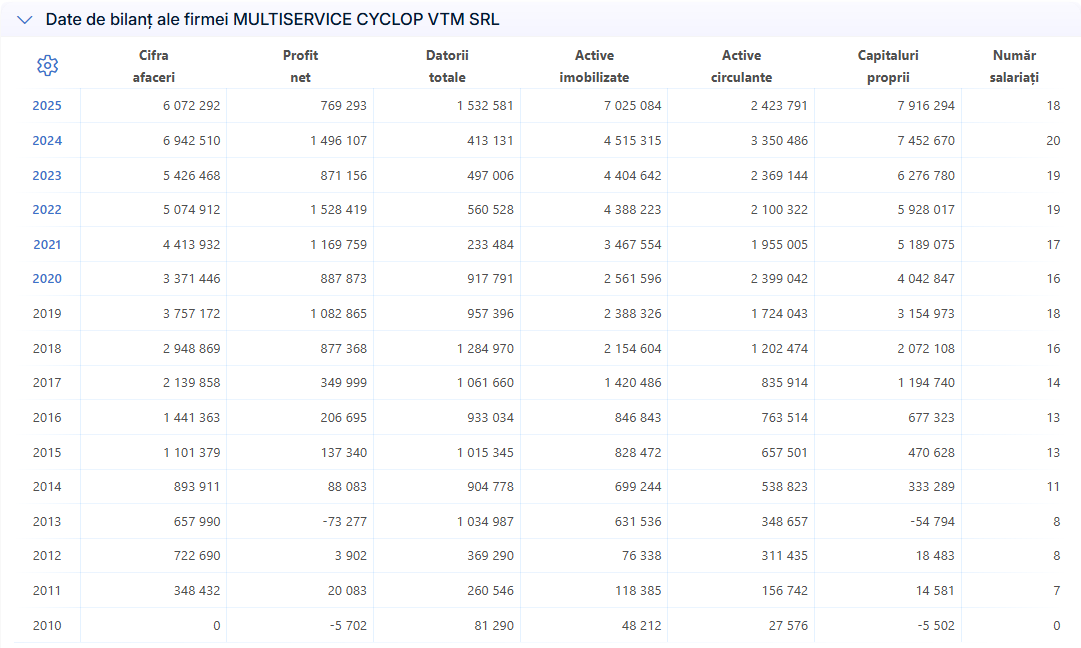Screen dimensions: 1081x648
Task: Click the Datorii totale column header
Action: [x=447, y=66]
